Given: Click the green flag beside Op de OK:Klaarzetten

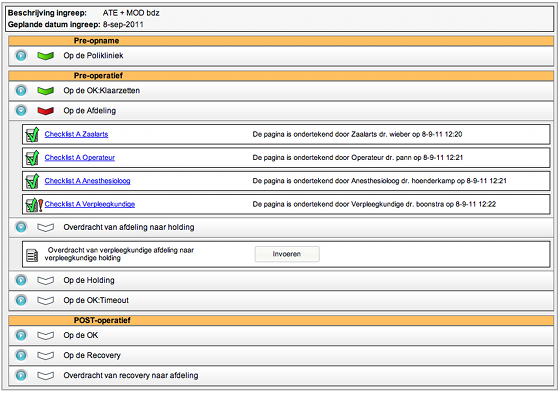Looking at the screenshot, I should [x=45, y=91].
